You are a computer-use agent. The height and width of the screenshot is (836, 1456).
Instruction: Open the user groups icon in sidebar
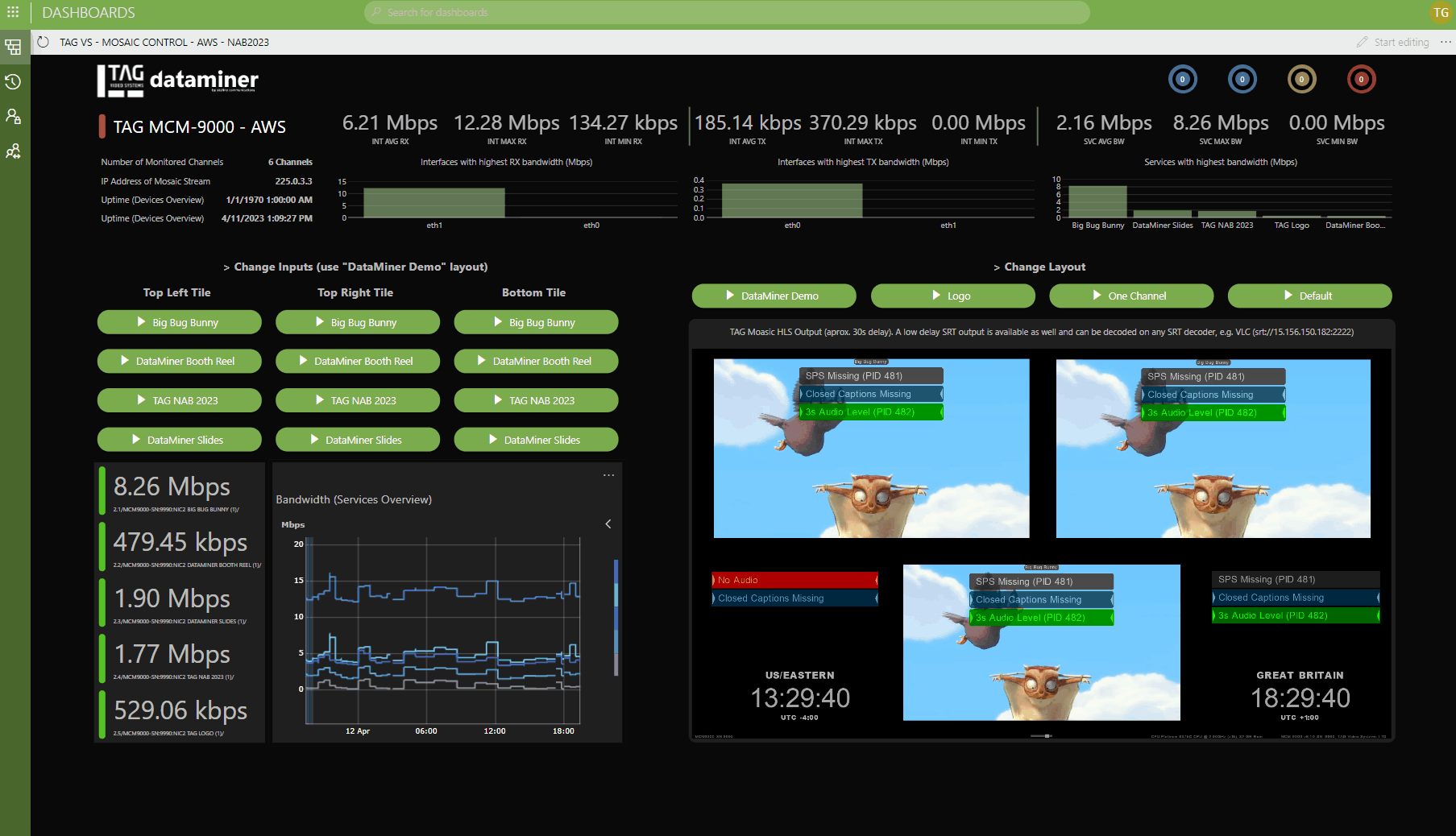pyautogui.click(x=13, y=151)
